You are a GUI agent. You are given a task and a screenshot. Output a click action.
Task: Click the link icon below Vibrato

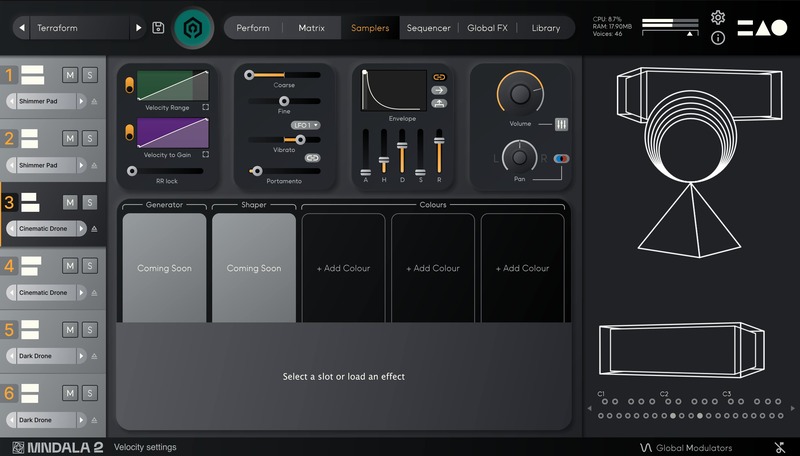(x=312, y=157)
